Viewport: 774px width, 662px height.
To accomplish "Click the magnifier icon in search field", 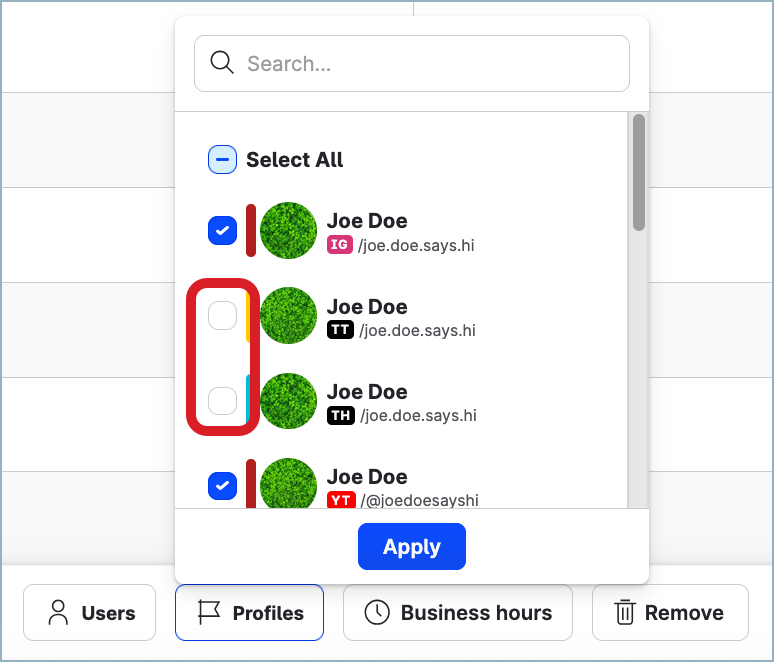I will [222, 63].
